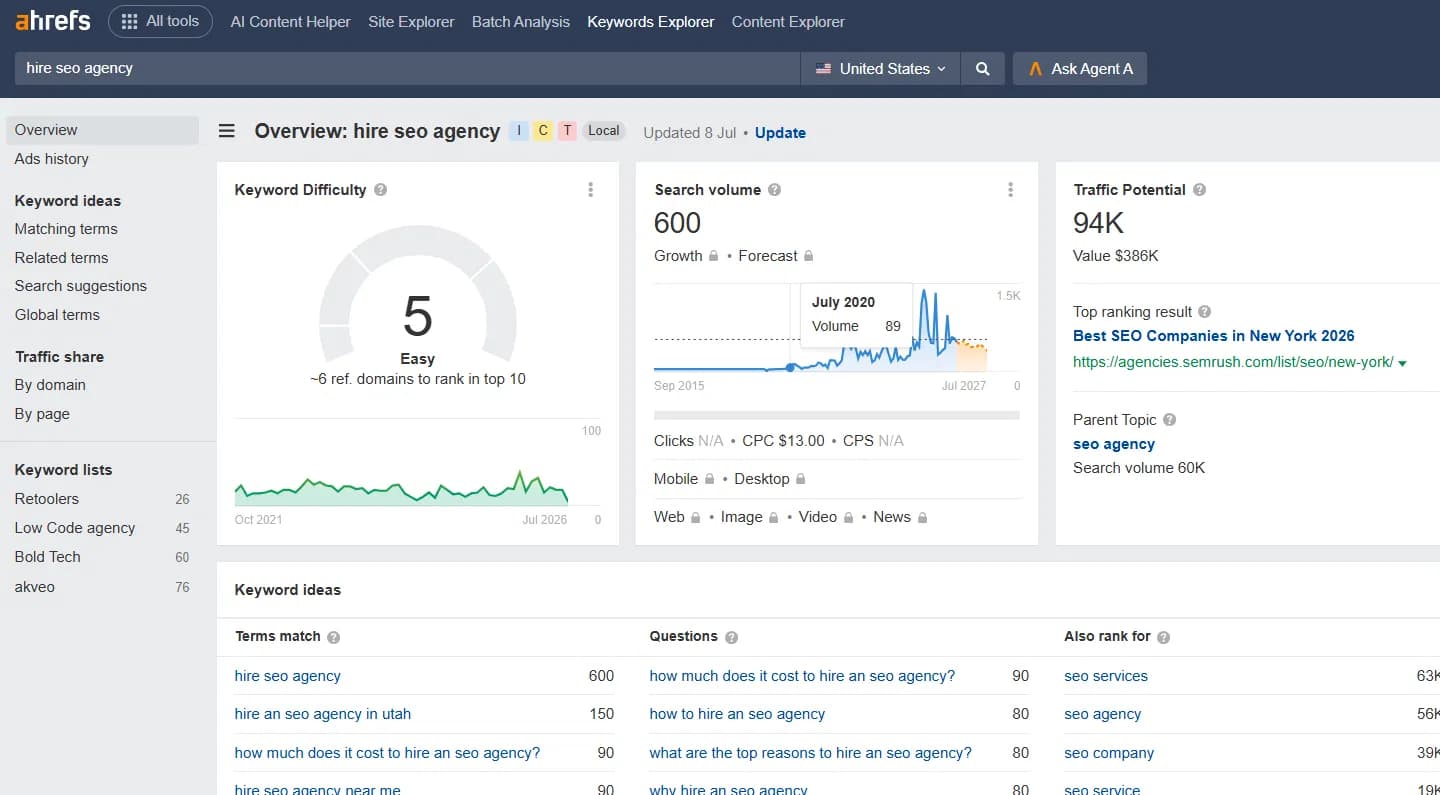Image resolution: width=1440 pixels, height=795 pixels.
Task: Click the lock icon beside News
Action: [x=922, y=518]
